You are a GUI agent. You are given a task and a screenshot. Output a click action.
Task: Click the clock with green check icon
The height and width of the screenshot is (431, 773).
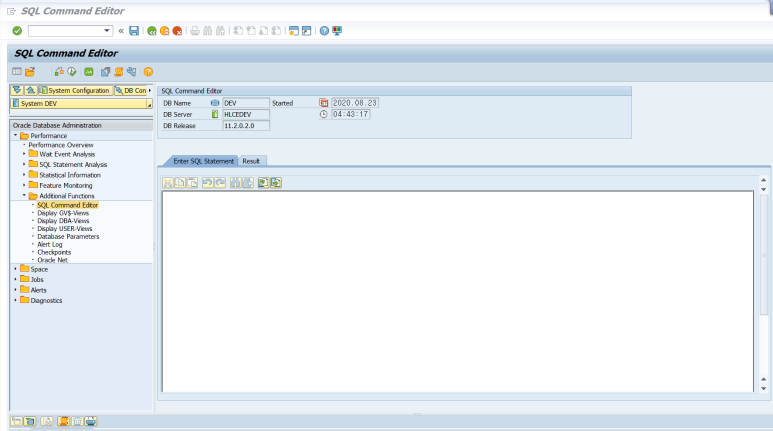(72, 72)
